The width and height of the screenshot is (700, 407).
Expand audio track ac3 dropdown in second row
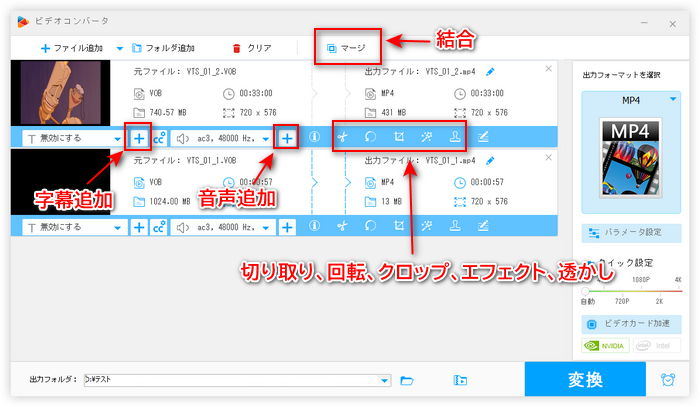coord(266,227)
